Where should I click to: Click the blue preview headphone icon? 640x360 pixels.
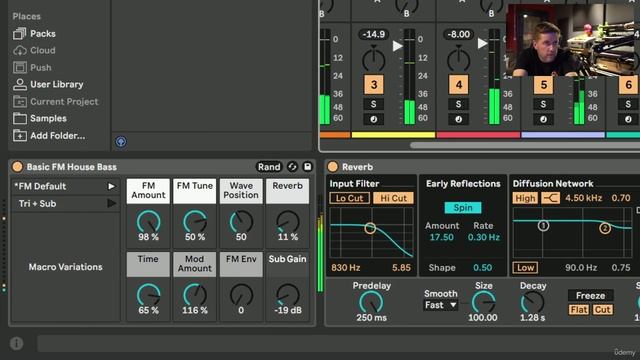pos(121,142)
